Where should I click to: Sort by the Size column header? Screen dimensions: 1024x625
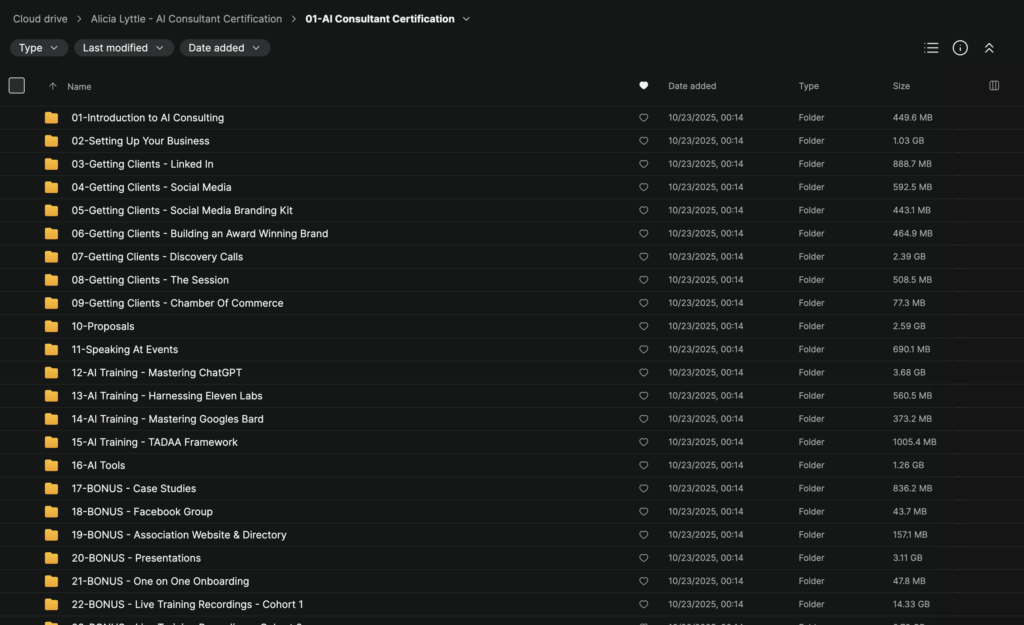[x=901, y=86]
